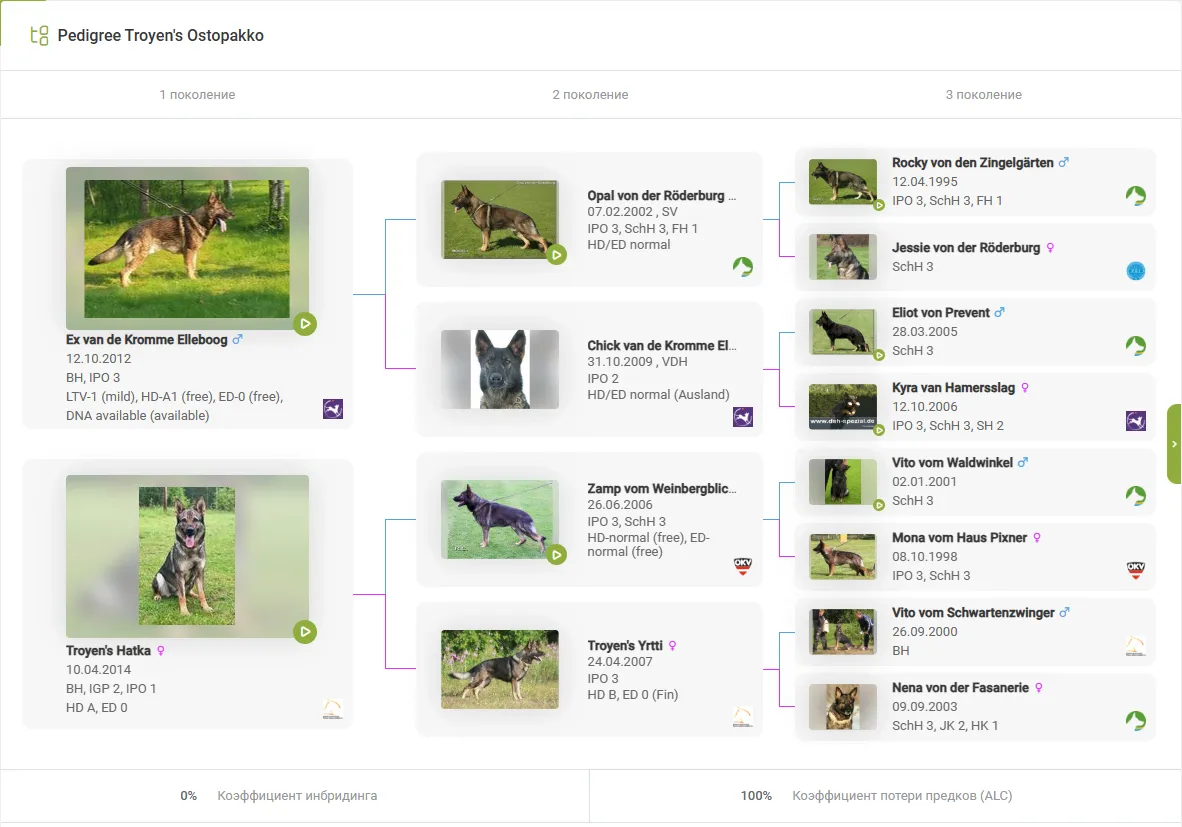Click blue round logo on Jessie von der Röderburg

(x=1135, y=271)
